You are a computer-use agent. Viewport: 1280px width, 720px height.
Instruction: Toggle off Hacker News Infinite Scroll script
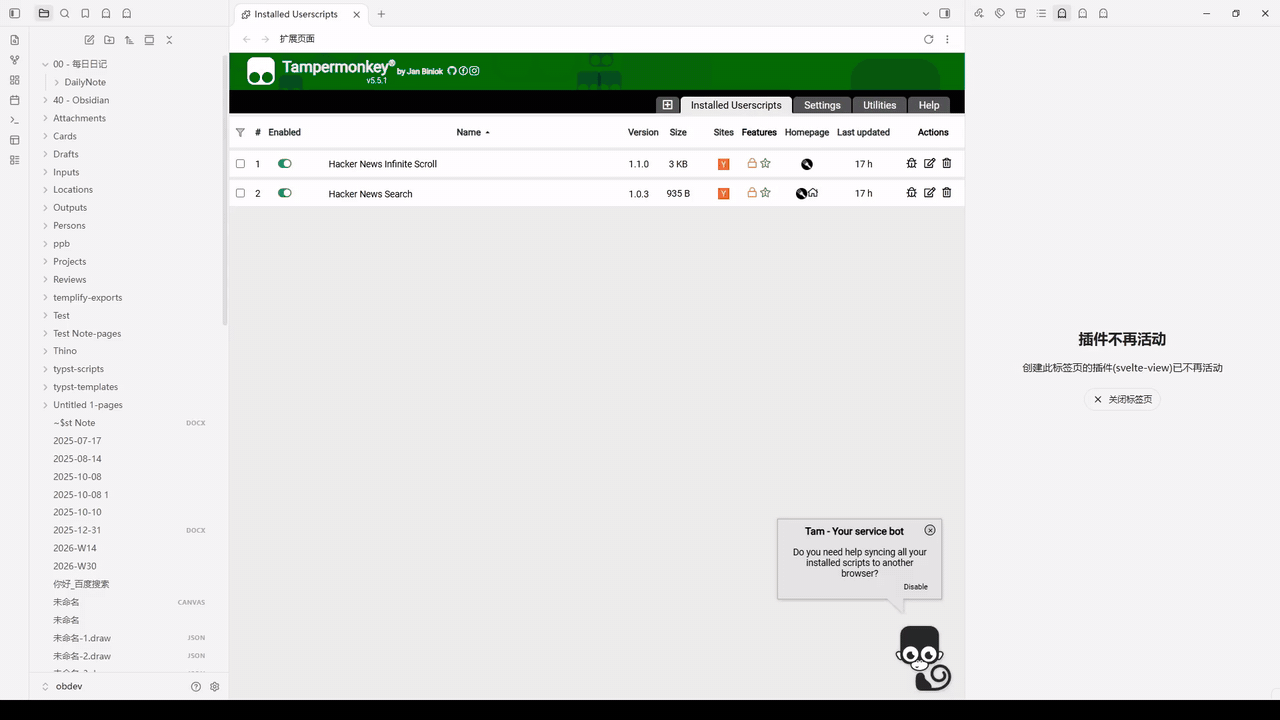pyautogui.click(x=285, y=163)
